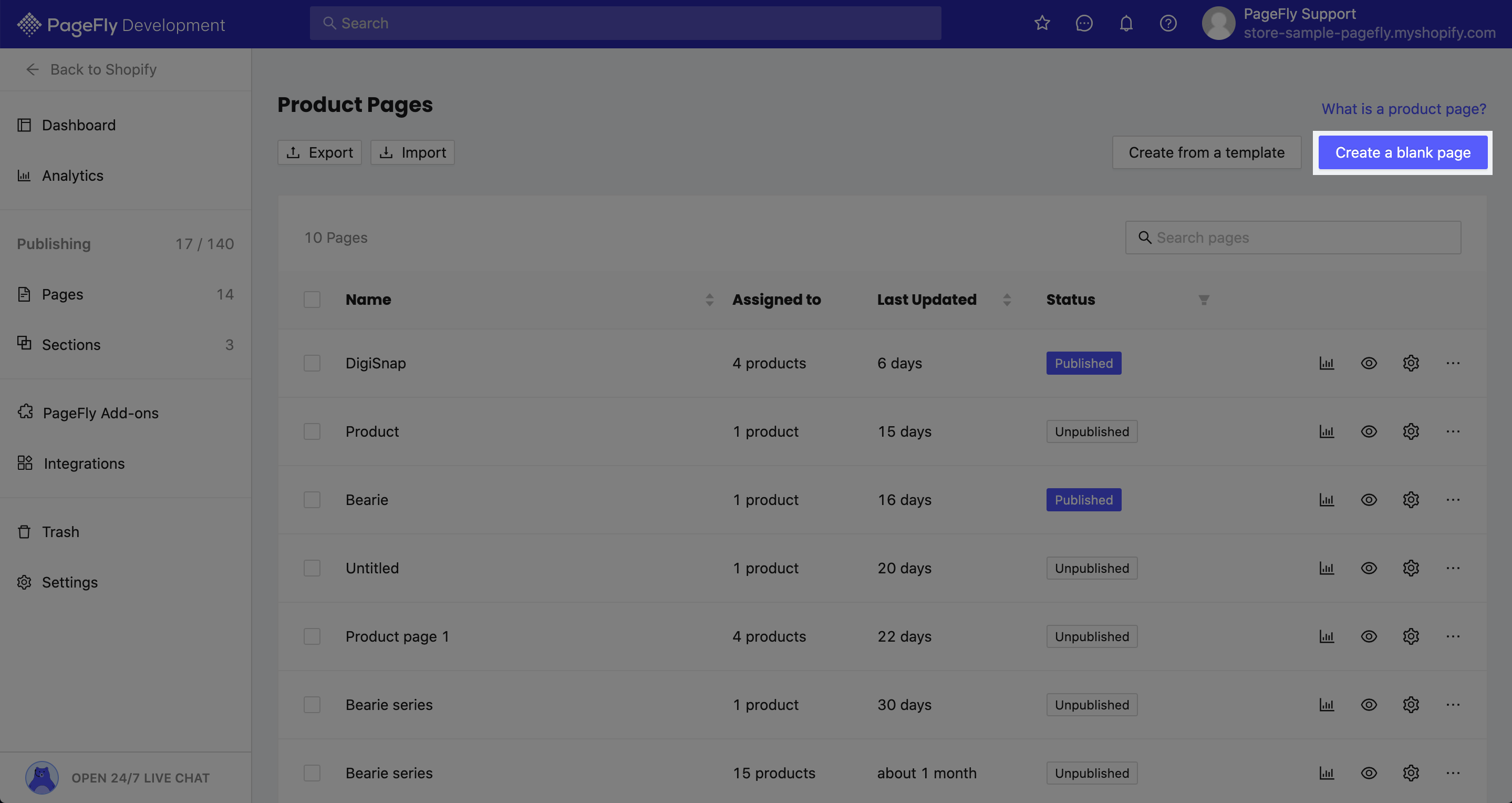Preview Bearie page with eye icon
1512x803 pixels.
(x=1368, y=500)
